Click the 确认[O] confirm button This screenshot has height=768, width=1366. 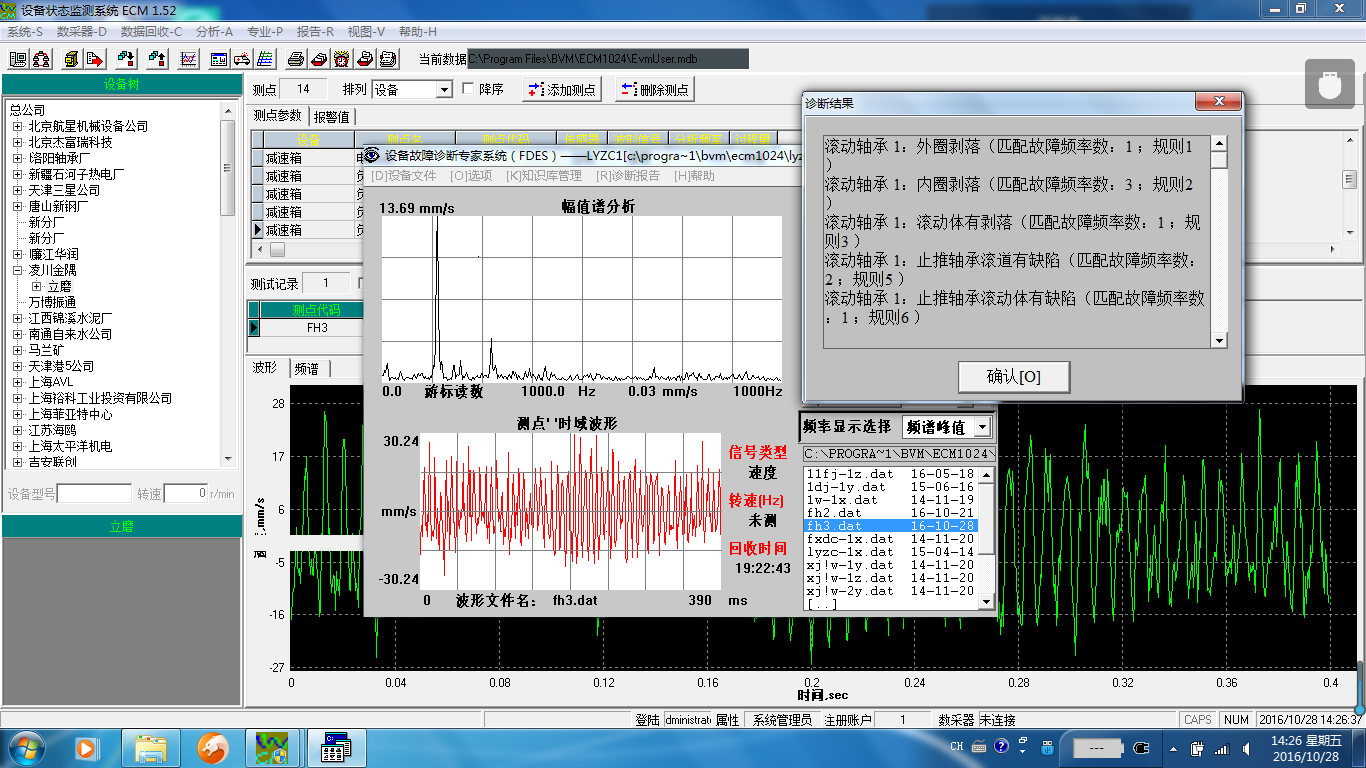tap(1013, 377)
